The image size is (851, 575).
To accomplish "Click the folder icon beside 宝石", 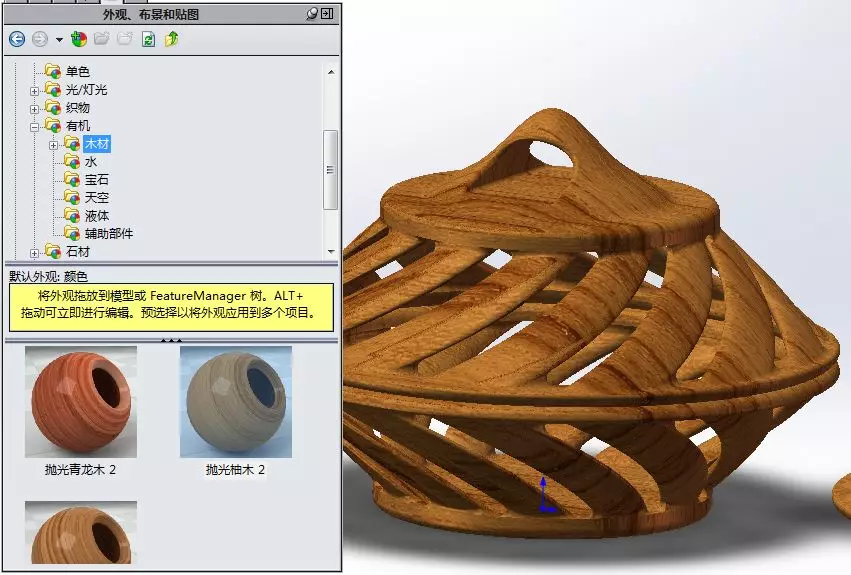I will point(72,179).
